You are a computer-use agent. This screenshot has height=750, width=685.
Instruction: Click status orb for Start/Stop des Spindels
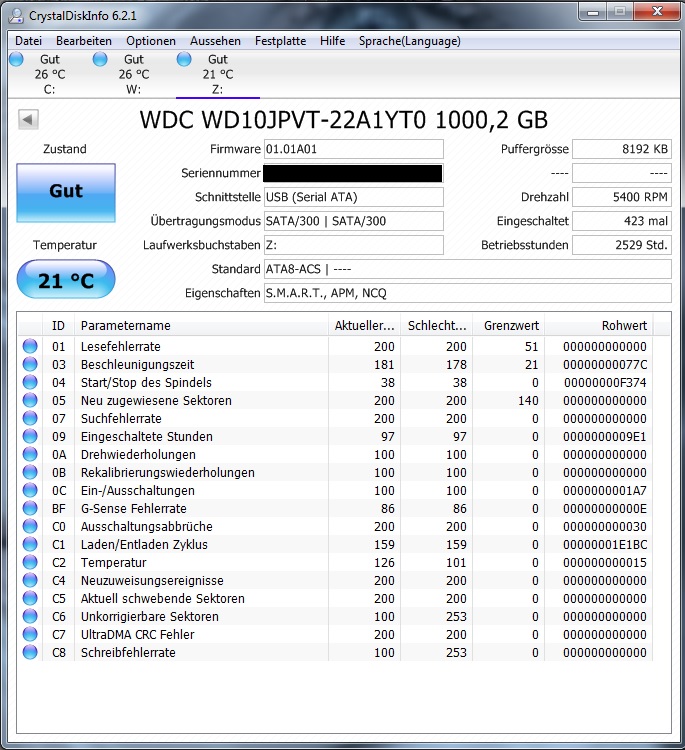tap(30, 382)
